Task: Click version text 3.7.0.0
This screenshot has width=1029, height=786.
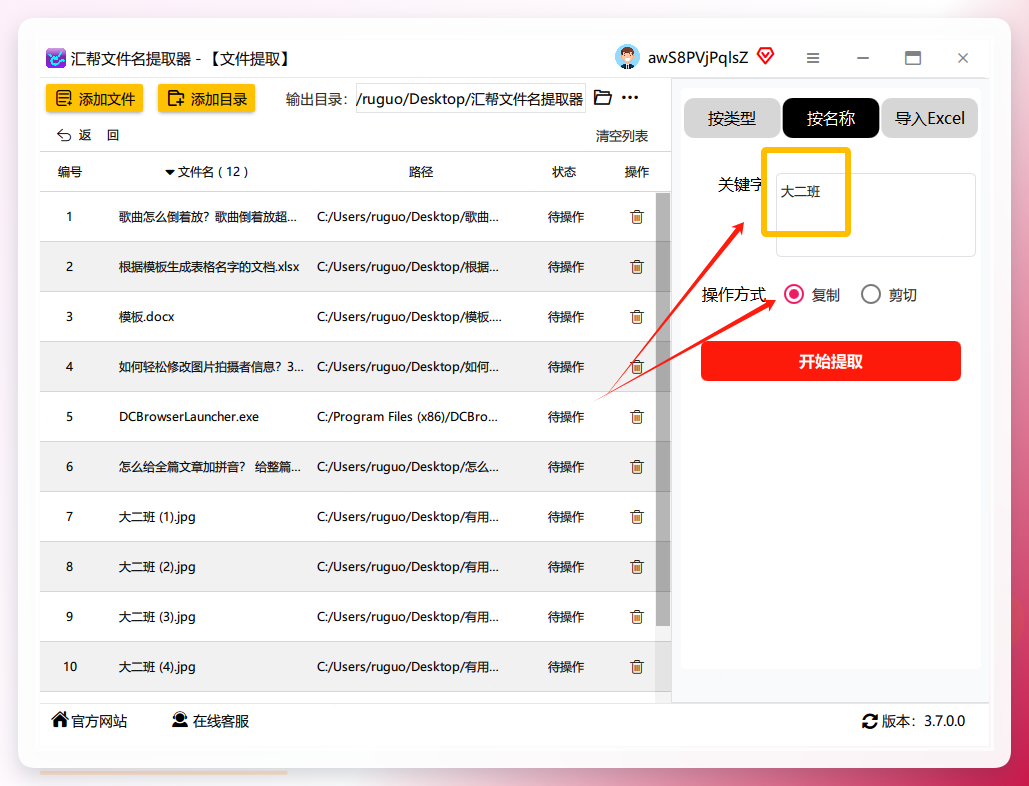Action: point(944,721)
